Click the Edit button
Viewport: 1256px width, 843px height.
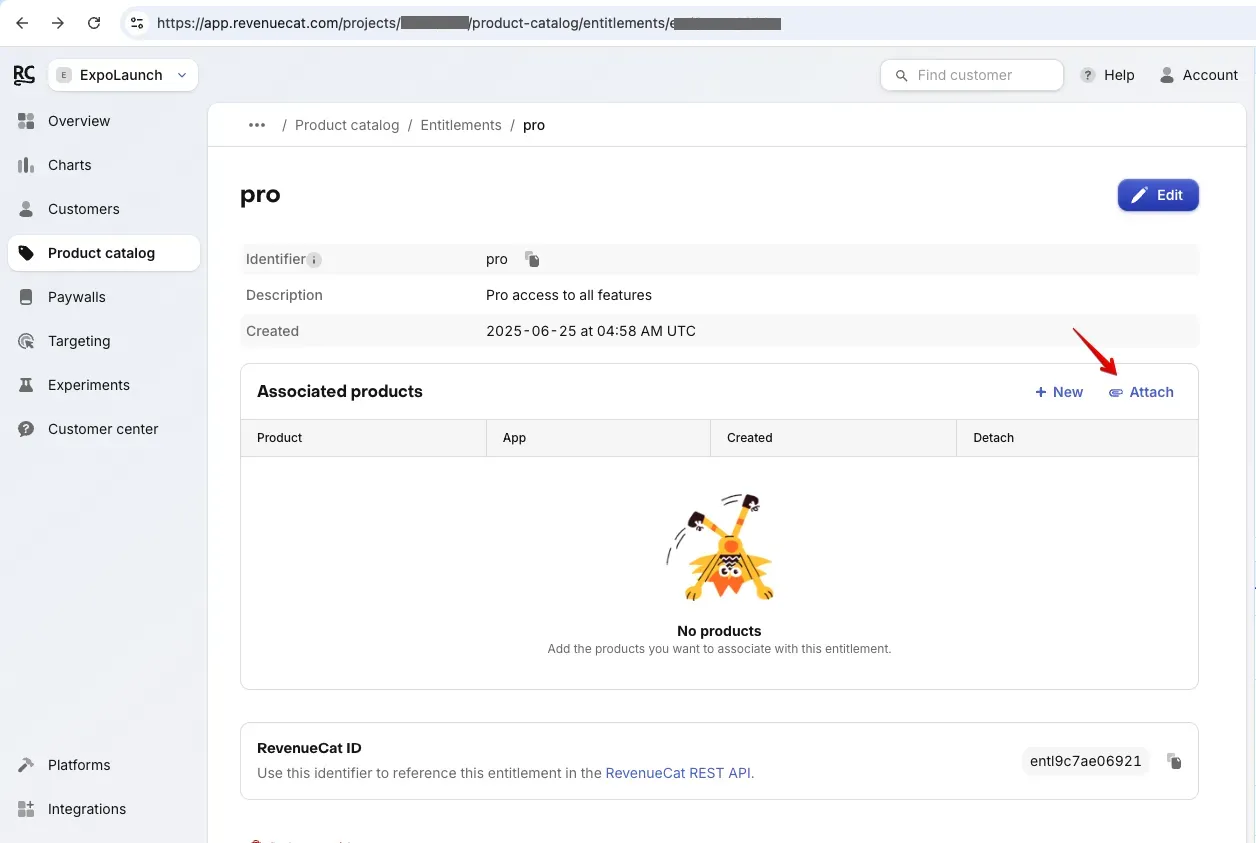pyautogui.click(x=1158, y=195)
